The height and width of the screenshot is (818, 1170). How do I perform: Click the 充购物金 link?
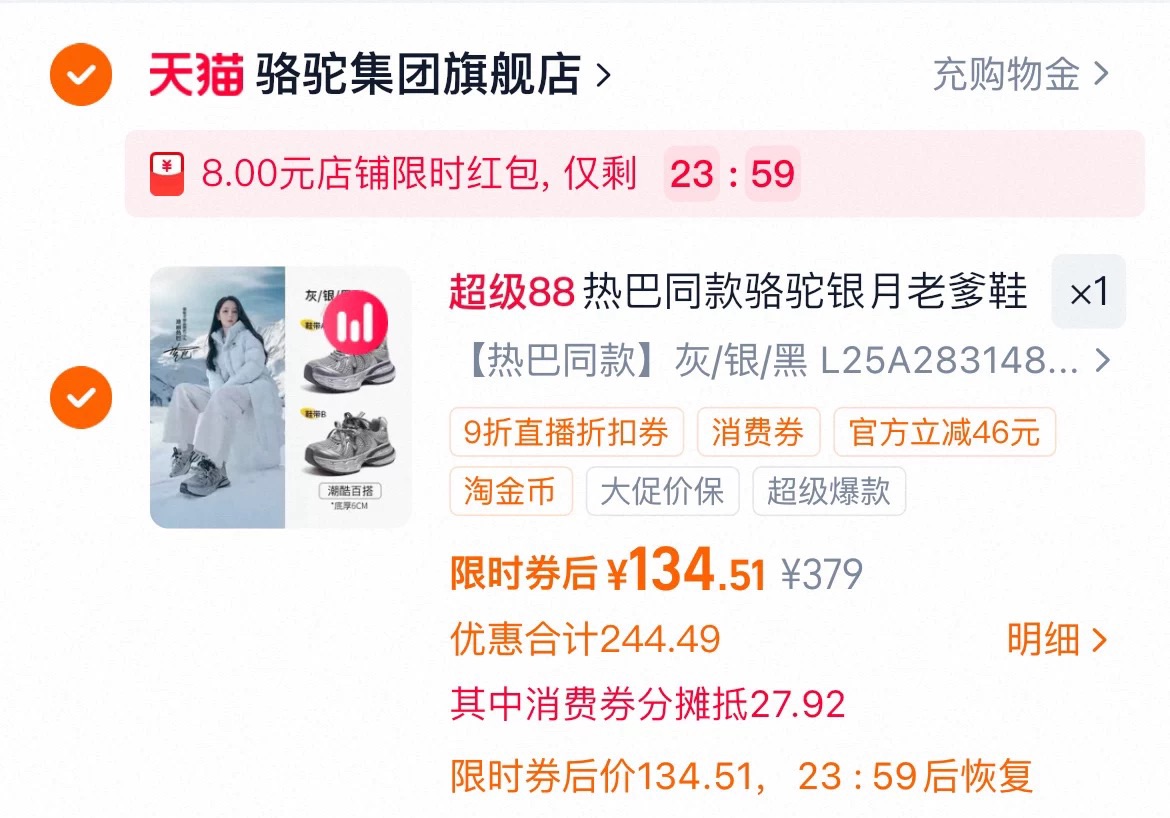[x=1021, y=74]
